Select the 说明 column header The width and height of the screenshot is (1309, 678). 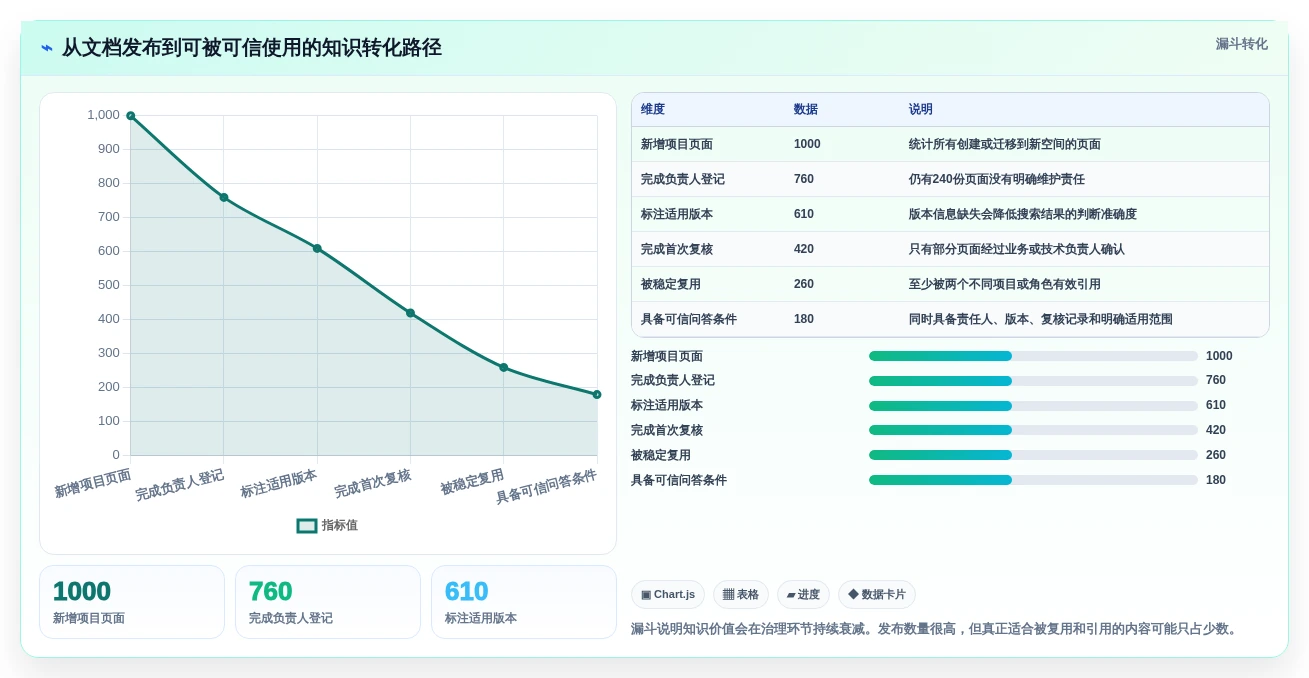(920, 109)
